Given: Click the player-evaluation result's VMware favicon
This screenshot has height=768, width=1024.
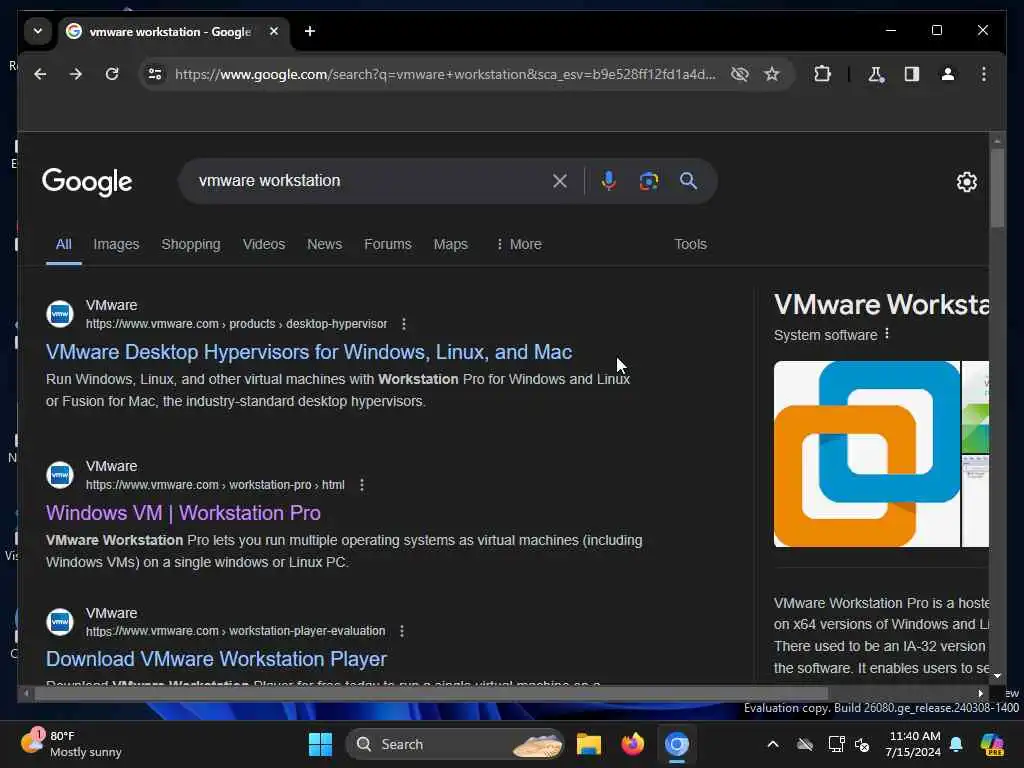Looking at the screenshot, I should point(59,622).
